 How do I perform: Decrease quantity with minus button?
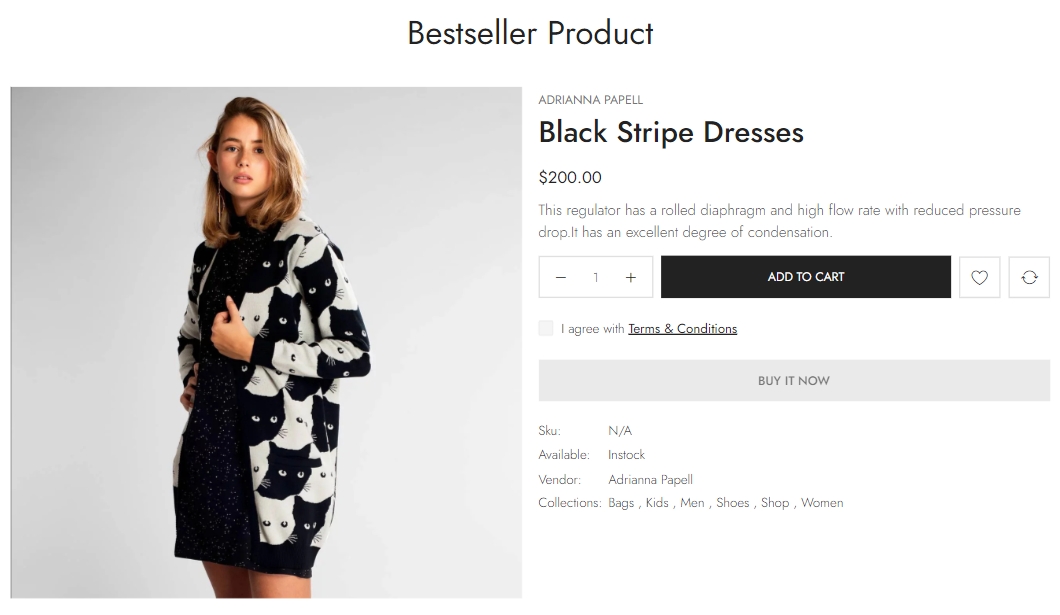561,277
